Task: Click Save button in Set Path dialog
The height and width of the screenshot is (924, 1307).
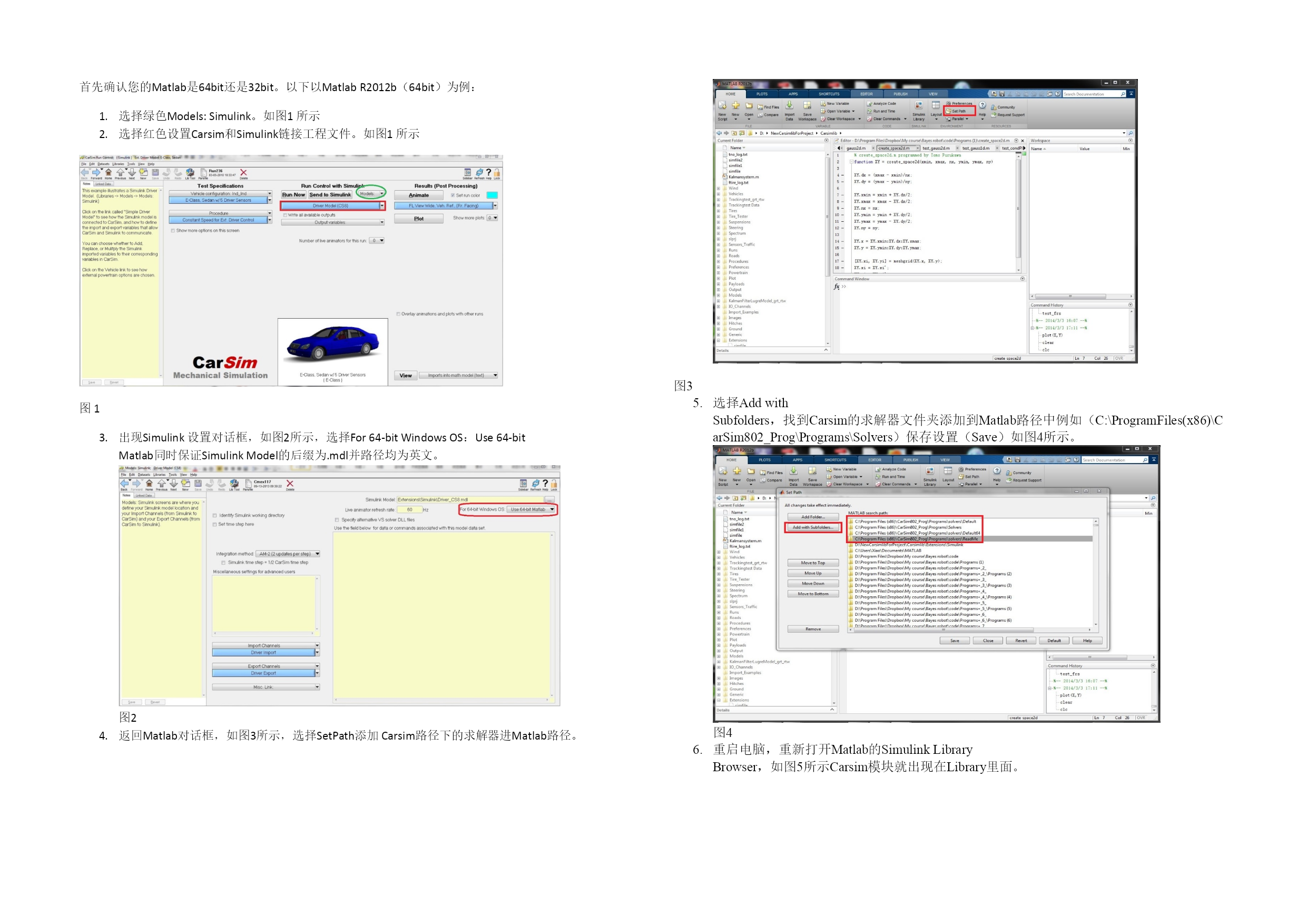Action: [955, 641]
